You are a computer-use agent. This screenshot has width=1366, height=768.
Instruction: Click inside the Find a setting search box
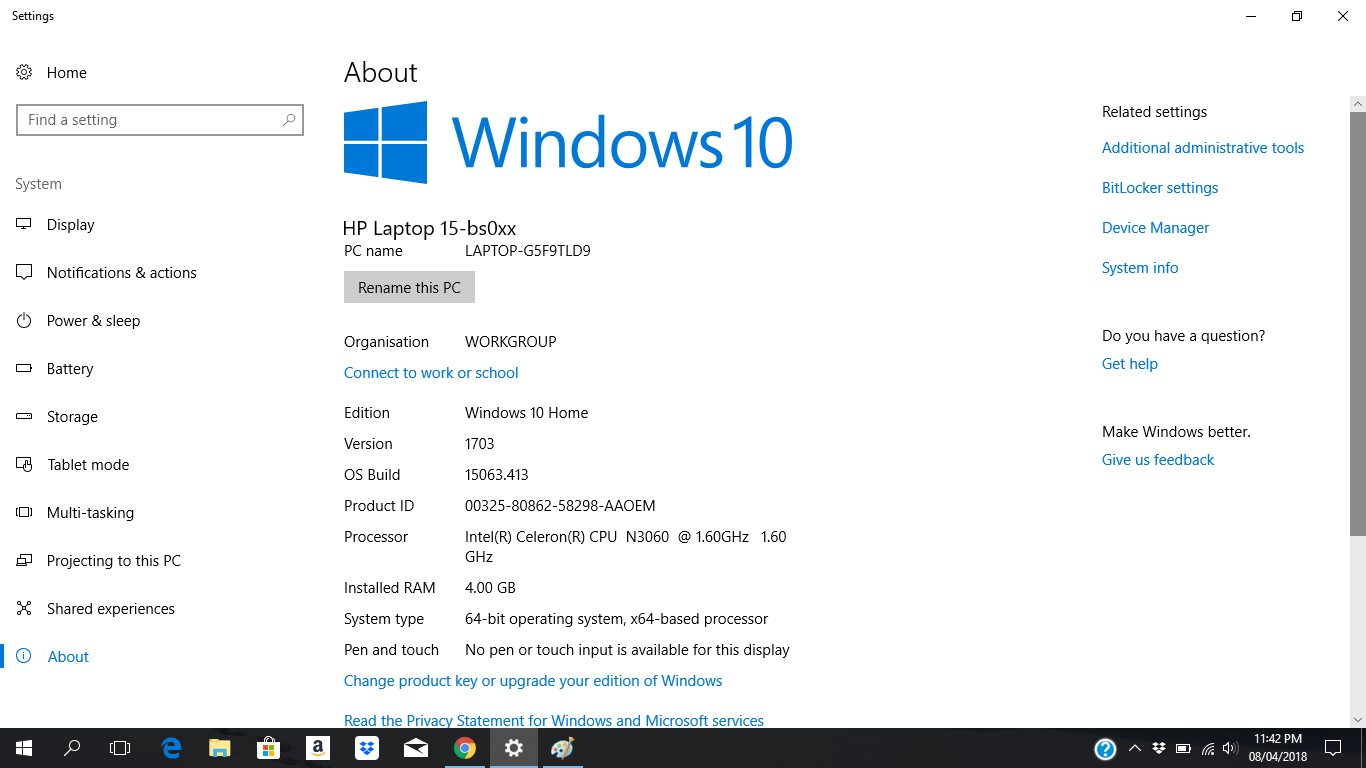click(x=160, y=119)
